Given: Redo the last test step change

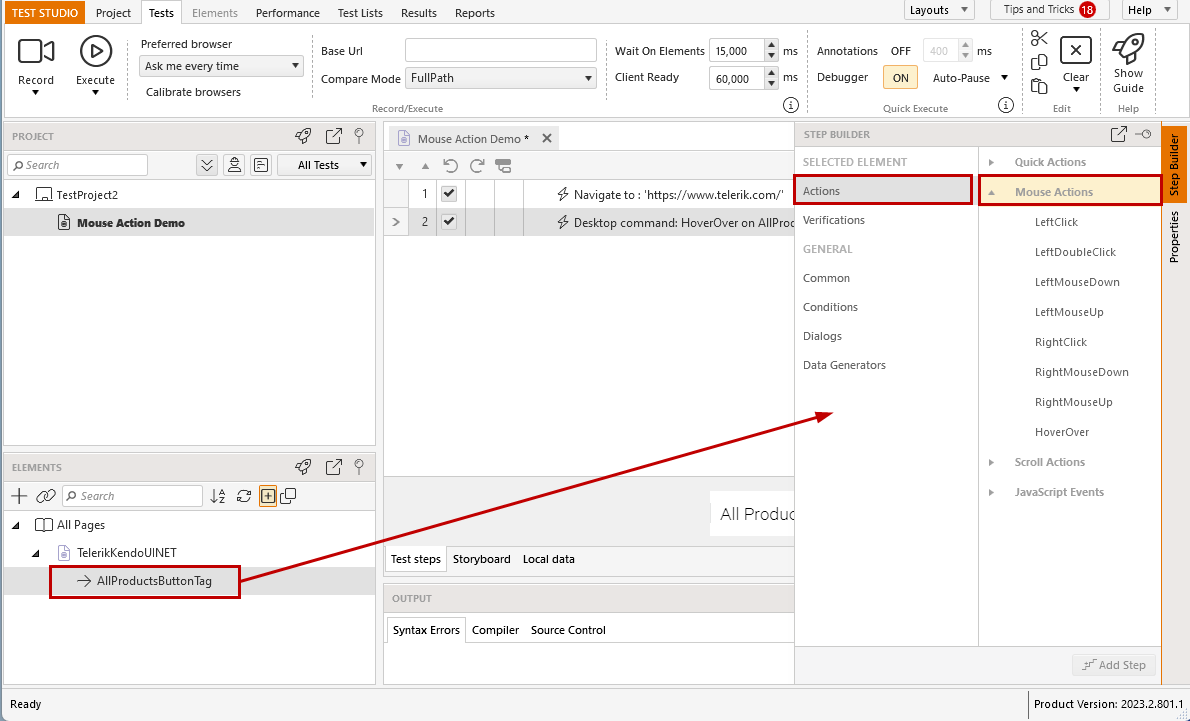Looking at the screenshot, I should pos(477,165).
